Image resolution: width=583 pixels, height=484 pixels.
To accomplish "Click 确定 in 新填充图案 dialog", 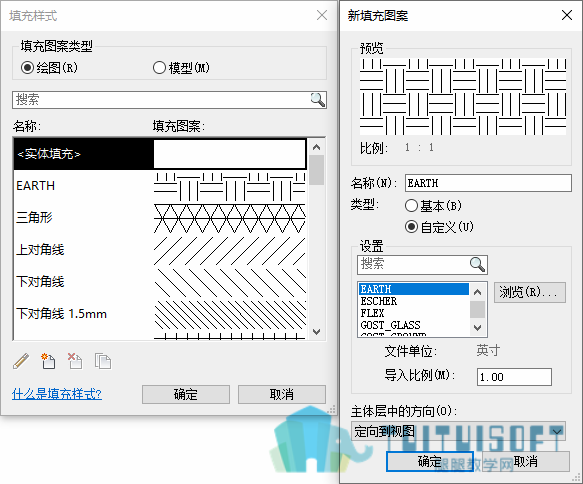I will coord(429,461).
